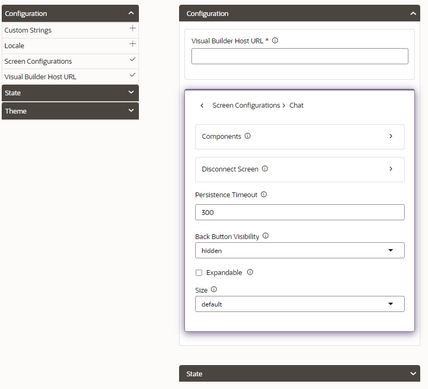Select Locale item in left list
The height and width of the screenshot is (389, 428).
[x=70, y=46]
